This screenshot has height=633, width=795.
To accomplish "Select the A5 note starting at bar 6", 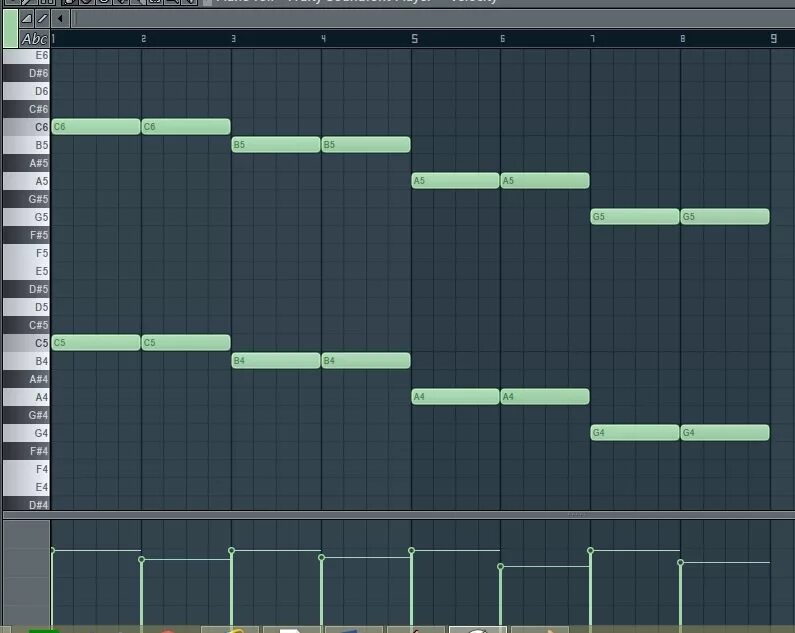I will click(x=545, y=181).
